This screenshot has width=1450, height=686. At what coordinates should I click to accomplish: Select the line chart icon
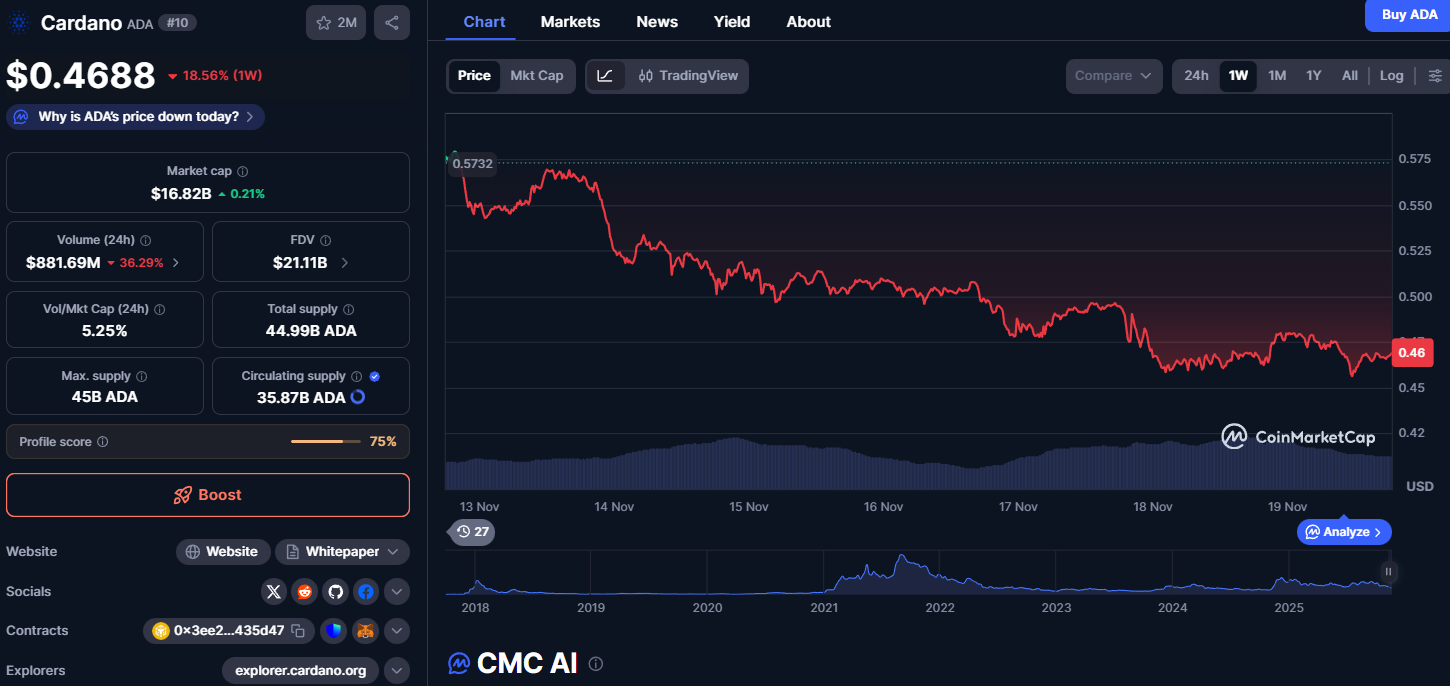click(x=606, y=75)
